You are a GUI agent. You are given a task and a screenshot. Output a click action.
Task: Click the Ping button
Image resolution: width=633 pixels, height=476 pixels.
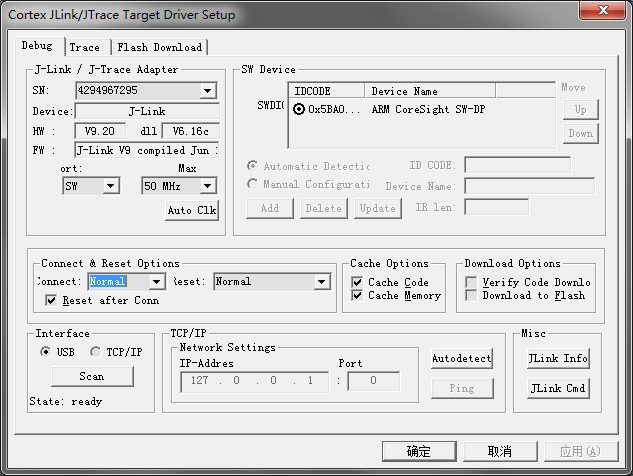point(462,388)
